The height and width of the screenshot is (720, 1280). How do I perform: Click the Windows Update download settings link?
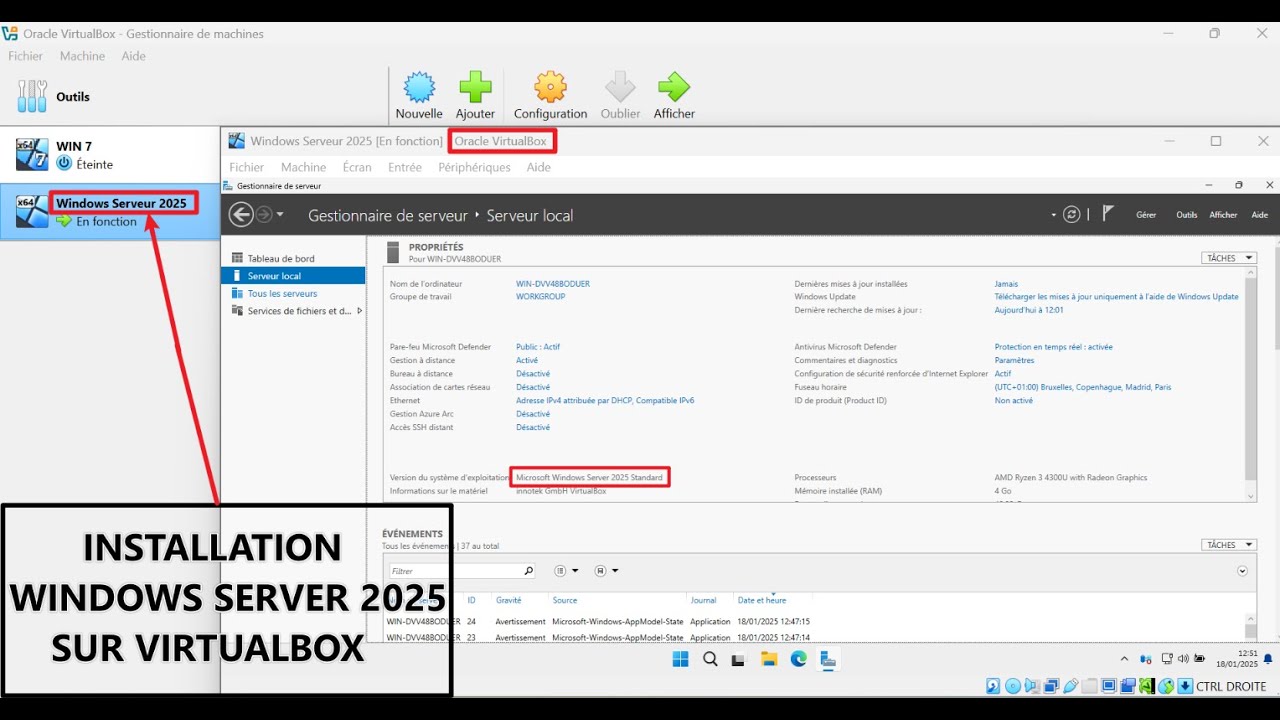coord(1117,297)
